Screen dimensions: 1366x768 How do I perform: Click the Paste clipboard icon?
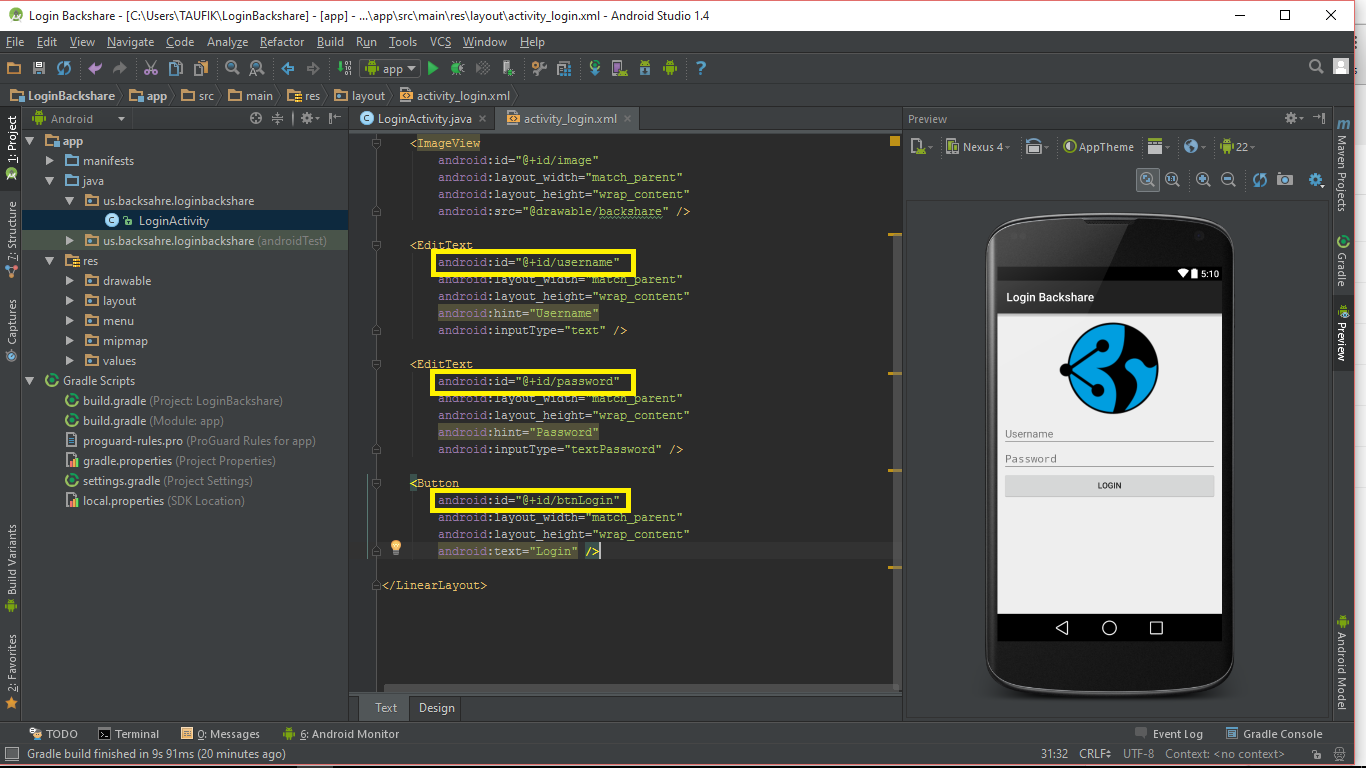coord(201,68)
